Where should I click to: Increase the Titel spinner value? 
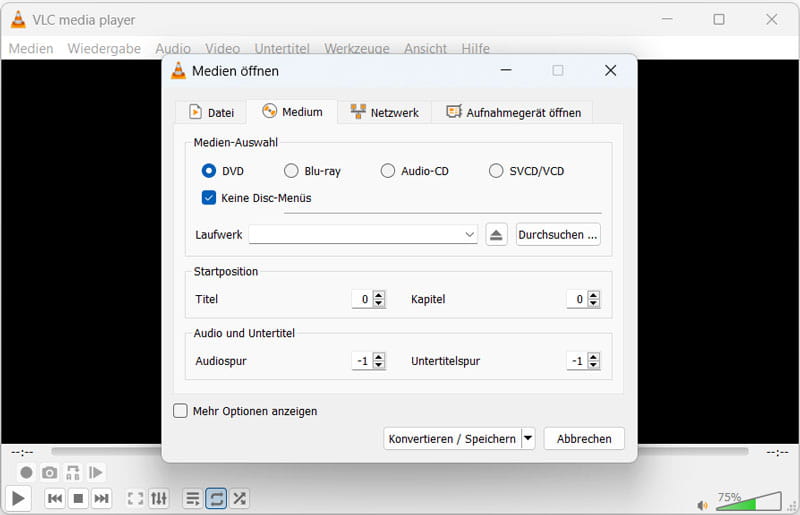[379, 295]
